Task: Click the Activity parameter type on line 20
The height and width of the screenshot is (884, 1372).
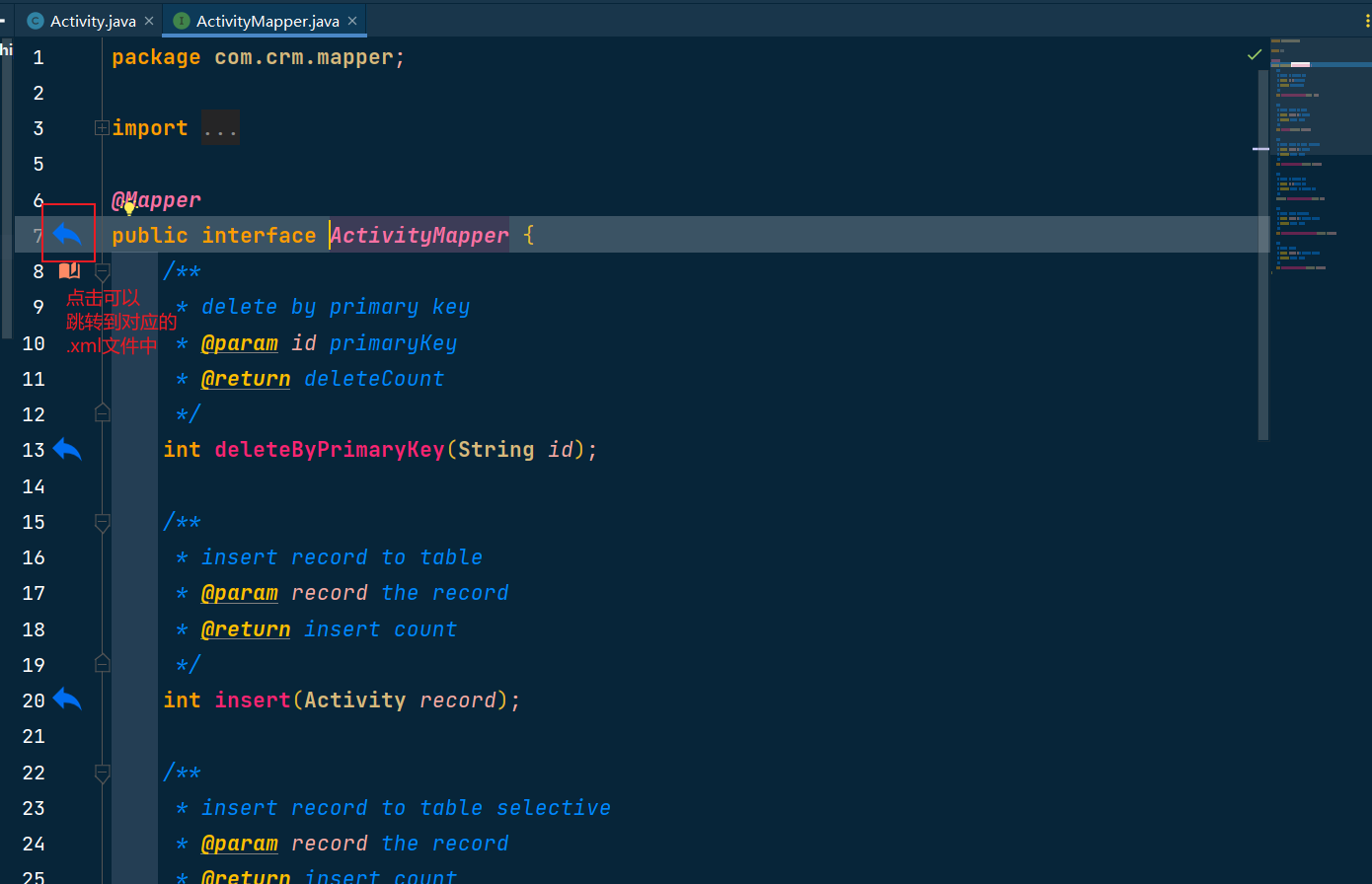Action: pyautogui.click(x=355, y=700)
